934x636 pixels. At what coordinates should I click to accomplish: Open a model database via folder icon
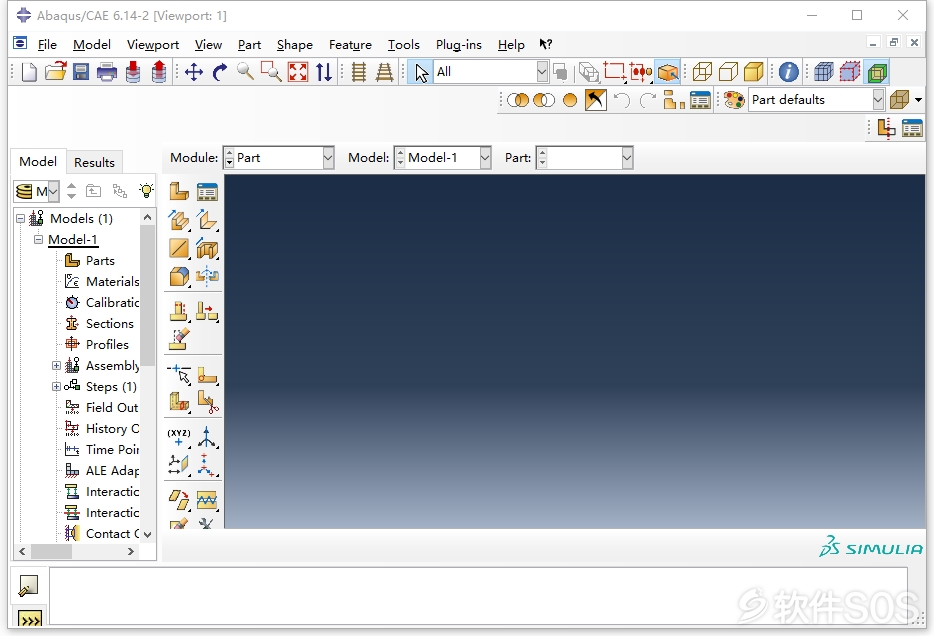(55, 72)
